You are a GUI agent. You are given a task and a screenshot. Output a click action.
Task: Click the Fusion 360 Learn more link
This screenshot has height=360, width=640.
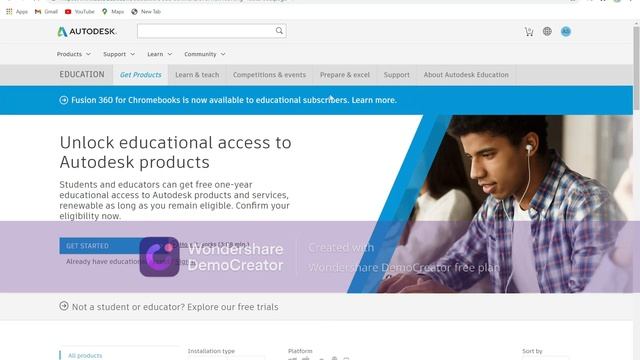coord(374,100)
